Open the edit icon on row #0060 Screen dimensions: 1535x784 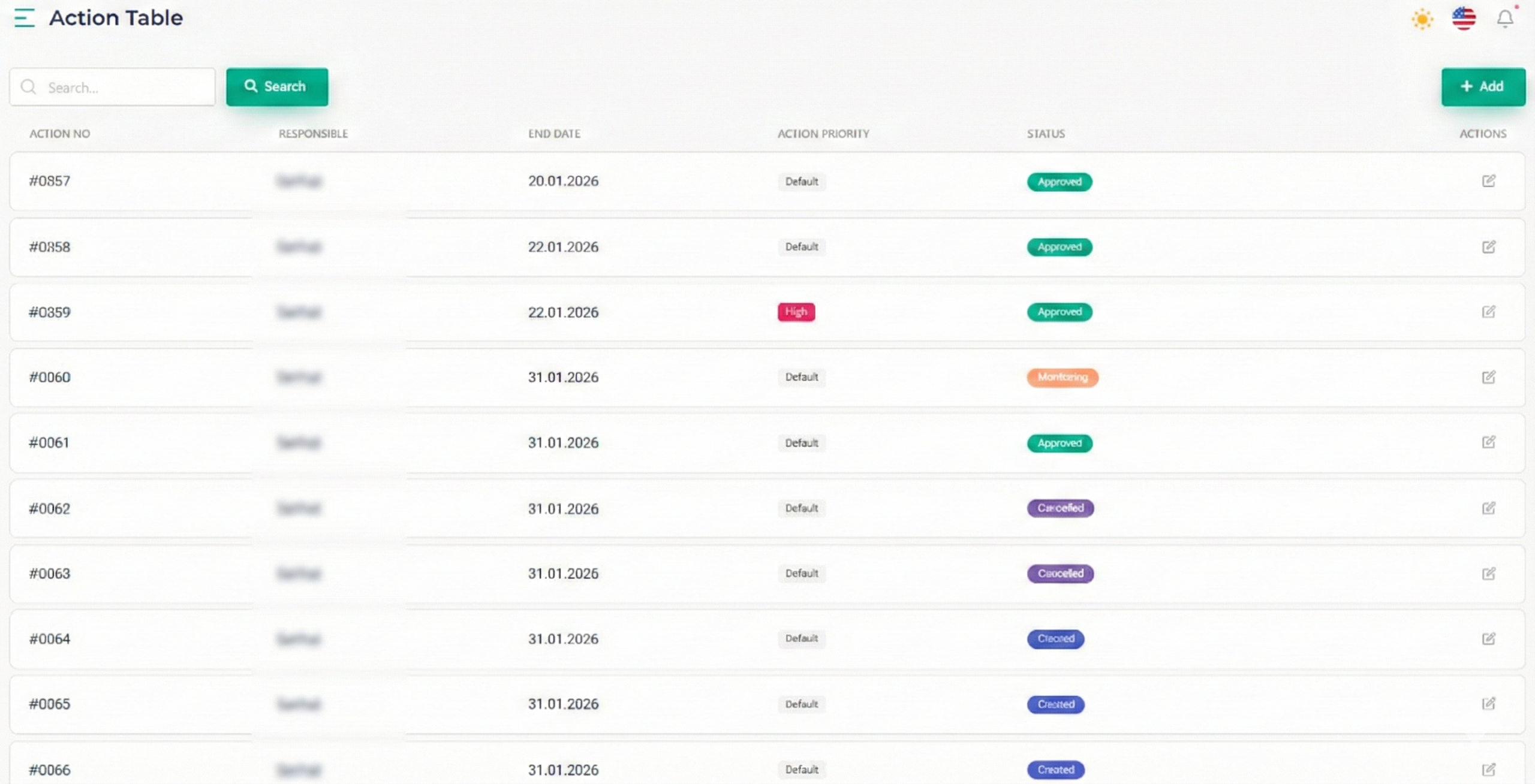click(x=1488, y=377)
